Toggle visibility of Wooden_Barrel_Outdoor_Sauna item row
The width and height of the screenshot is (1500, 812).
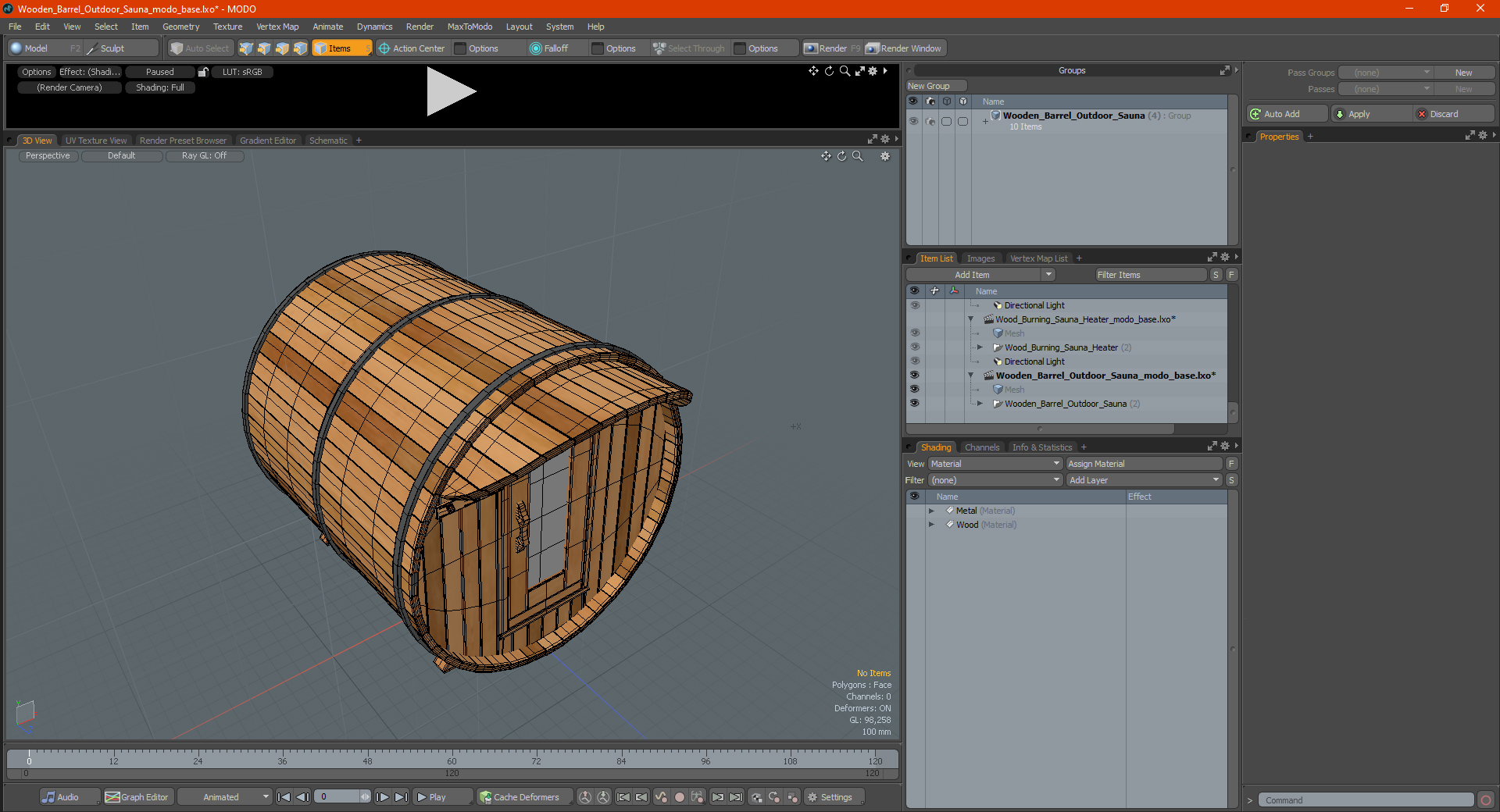pos(914,403)
